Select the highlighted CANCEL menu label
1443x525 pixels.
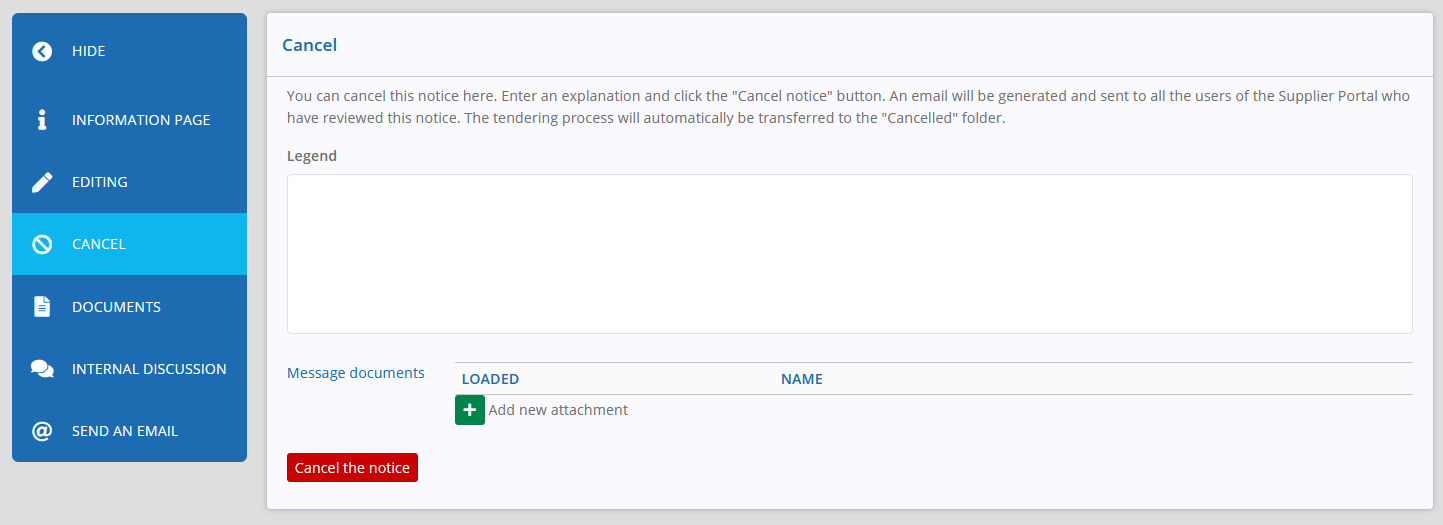(x=99, y=244)
